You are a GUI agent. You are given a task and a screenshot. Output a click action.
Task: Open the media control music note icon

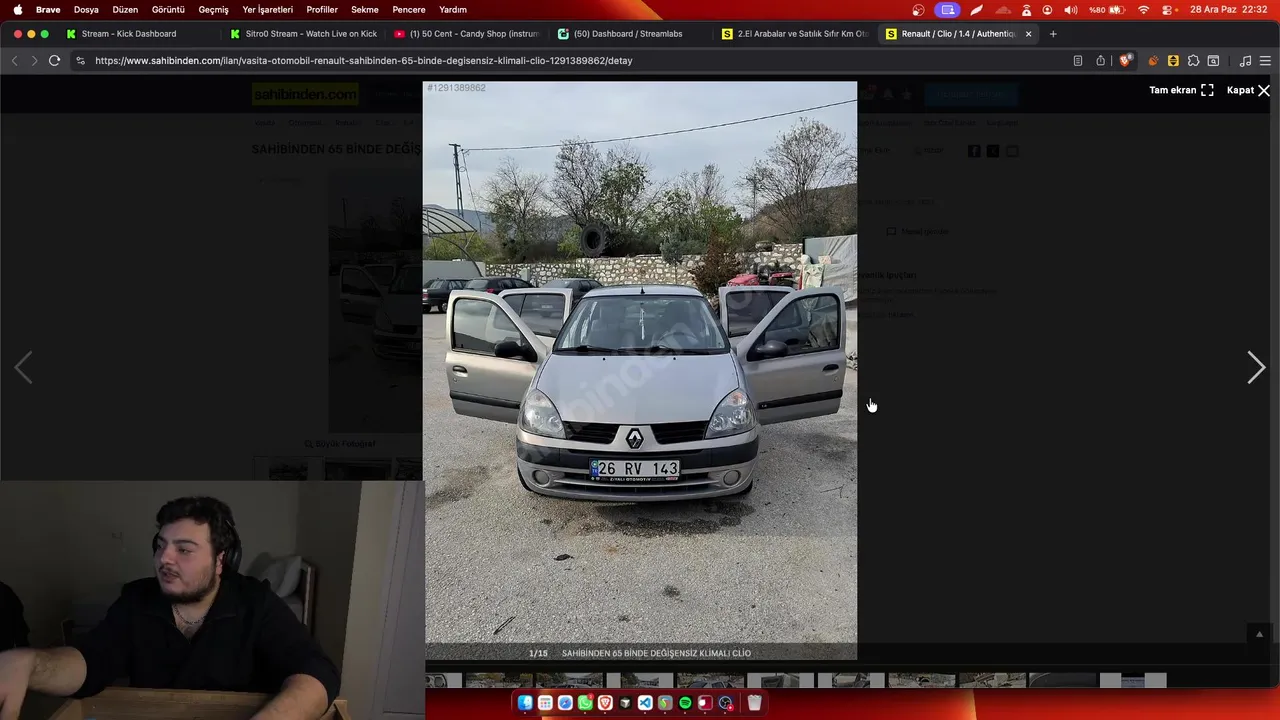pyautogui.click(x=1245, y=60)
